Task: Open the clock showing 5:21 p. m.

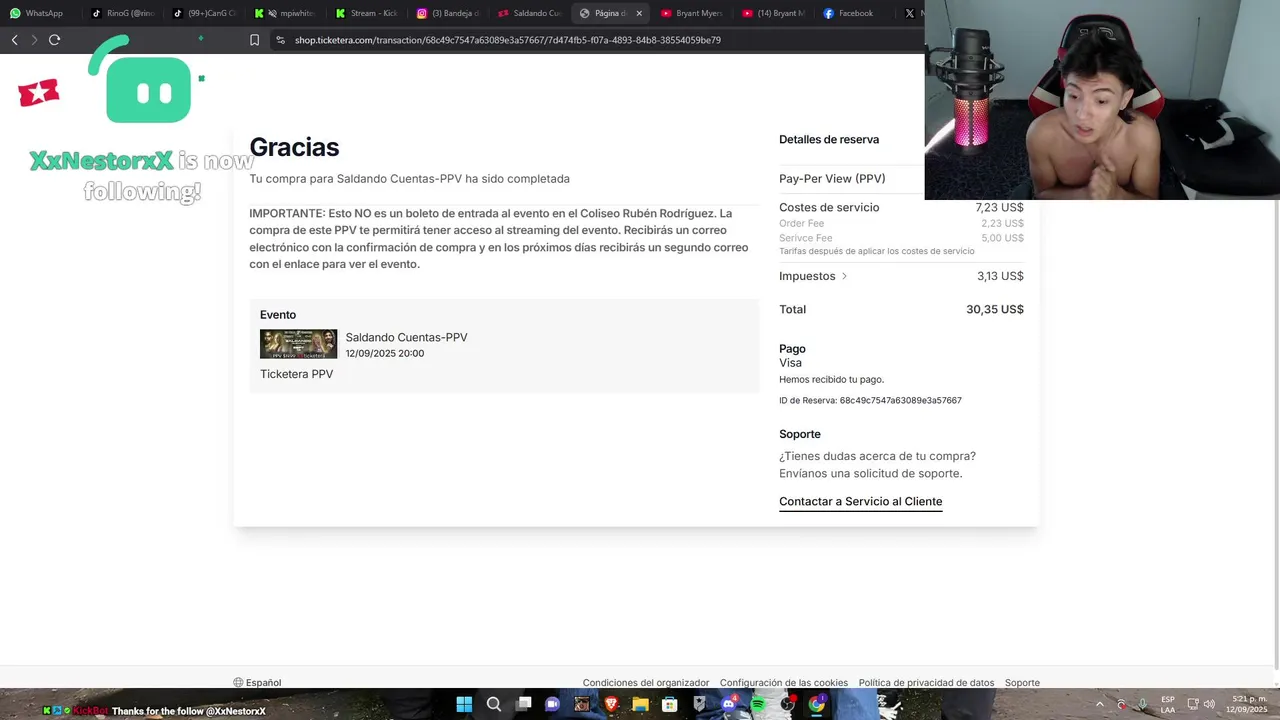Action: tap(1247, 704)
